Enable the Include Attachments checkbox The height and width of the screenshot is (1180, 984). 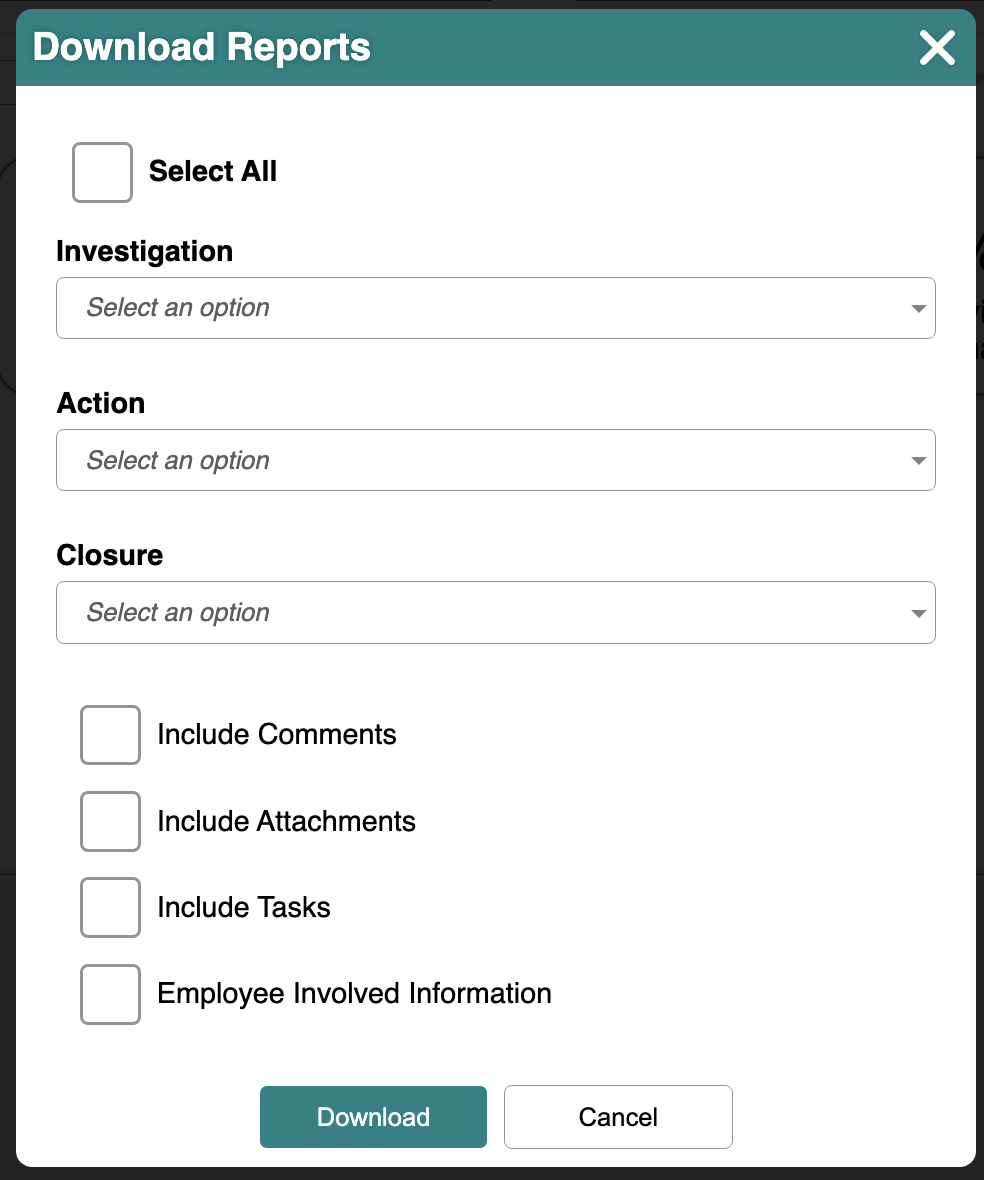pos(111,821)
